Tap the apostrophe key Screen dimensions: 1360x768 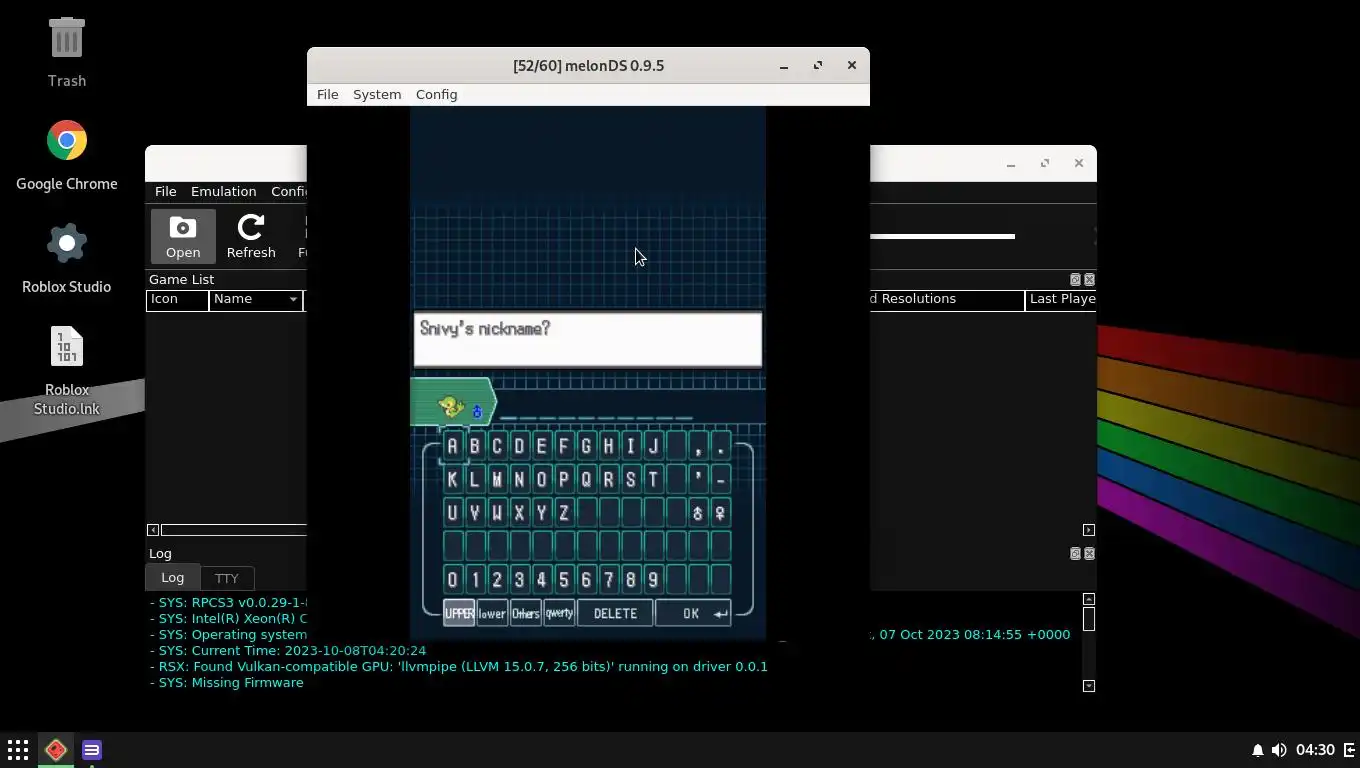coord(698,479)
